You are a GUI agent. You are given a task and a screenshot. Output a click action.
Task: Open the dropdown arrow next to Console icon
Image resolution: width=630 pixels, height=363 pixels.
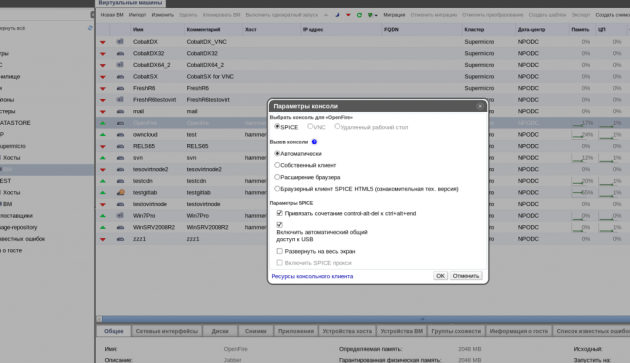[x=376, y=15]
